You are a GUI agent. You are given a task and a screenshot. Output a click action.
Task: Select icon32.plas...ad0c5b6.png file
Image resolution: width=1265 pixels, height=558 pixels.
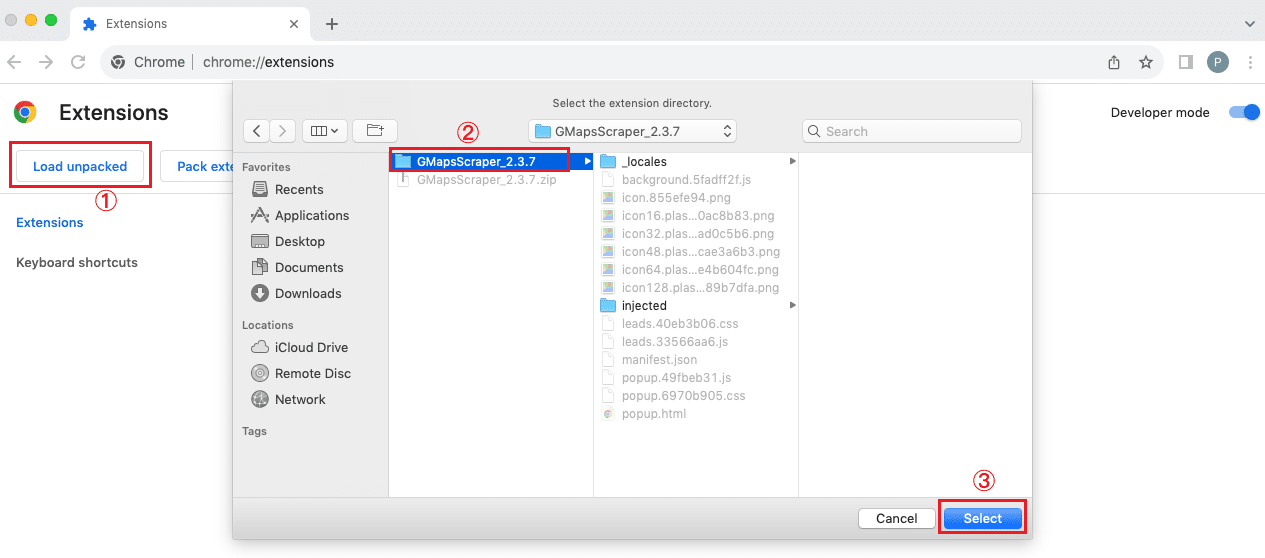[696, 233]
